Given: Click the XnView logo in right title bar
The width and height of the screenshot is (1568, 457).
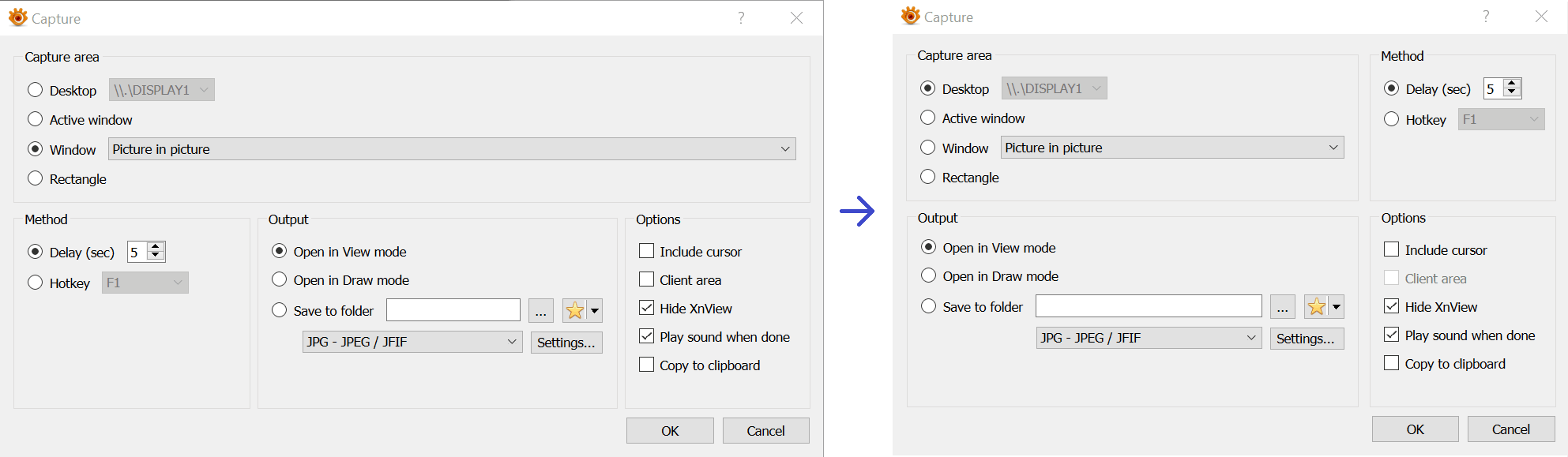Looking at the screenshot, I should click(911, 16).
